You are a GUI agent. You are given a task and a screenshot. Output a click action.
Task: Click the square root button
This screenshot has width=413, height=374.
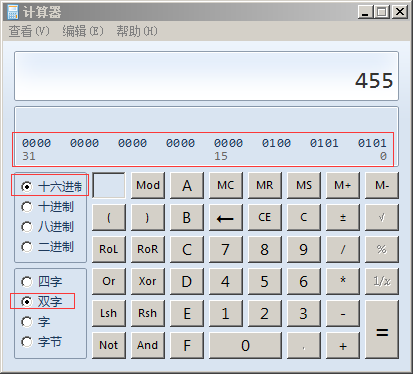(382, 217)
